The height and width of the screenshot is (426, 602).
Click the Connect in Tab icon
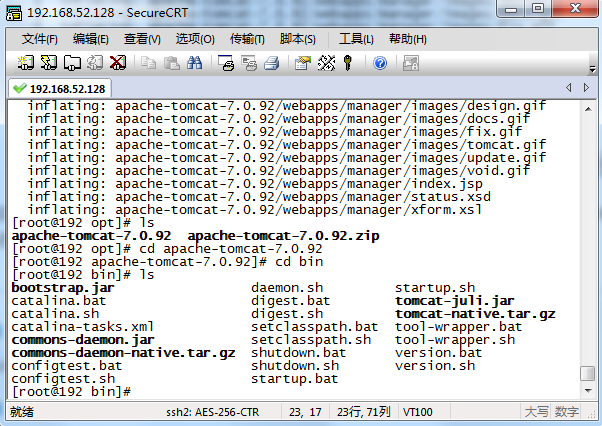[72, 63]
